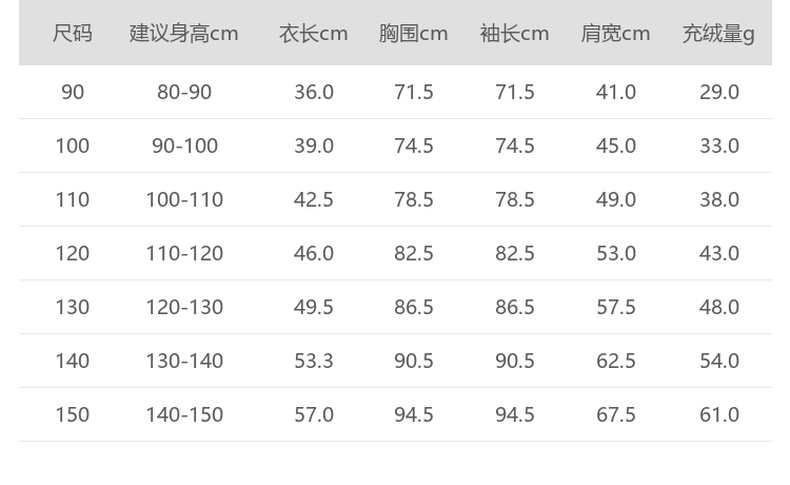The height and width of the screenshot is (485, 790).
Task: Select the 胸围cm column header
Action: point(413,33)
